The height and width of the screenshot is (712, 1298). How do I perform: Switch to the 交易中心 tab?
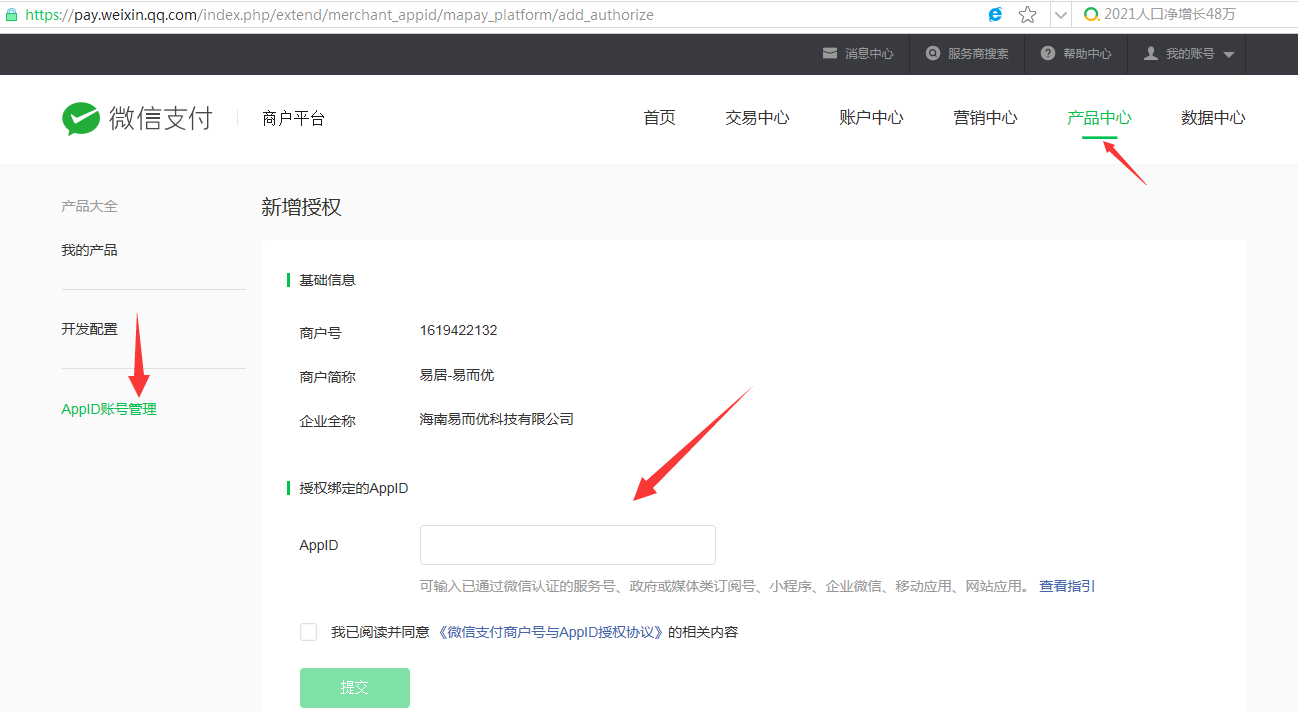coord(757,117)
